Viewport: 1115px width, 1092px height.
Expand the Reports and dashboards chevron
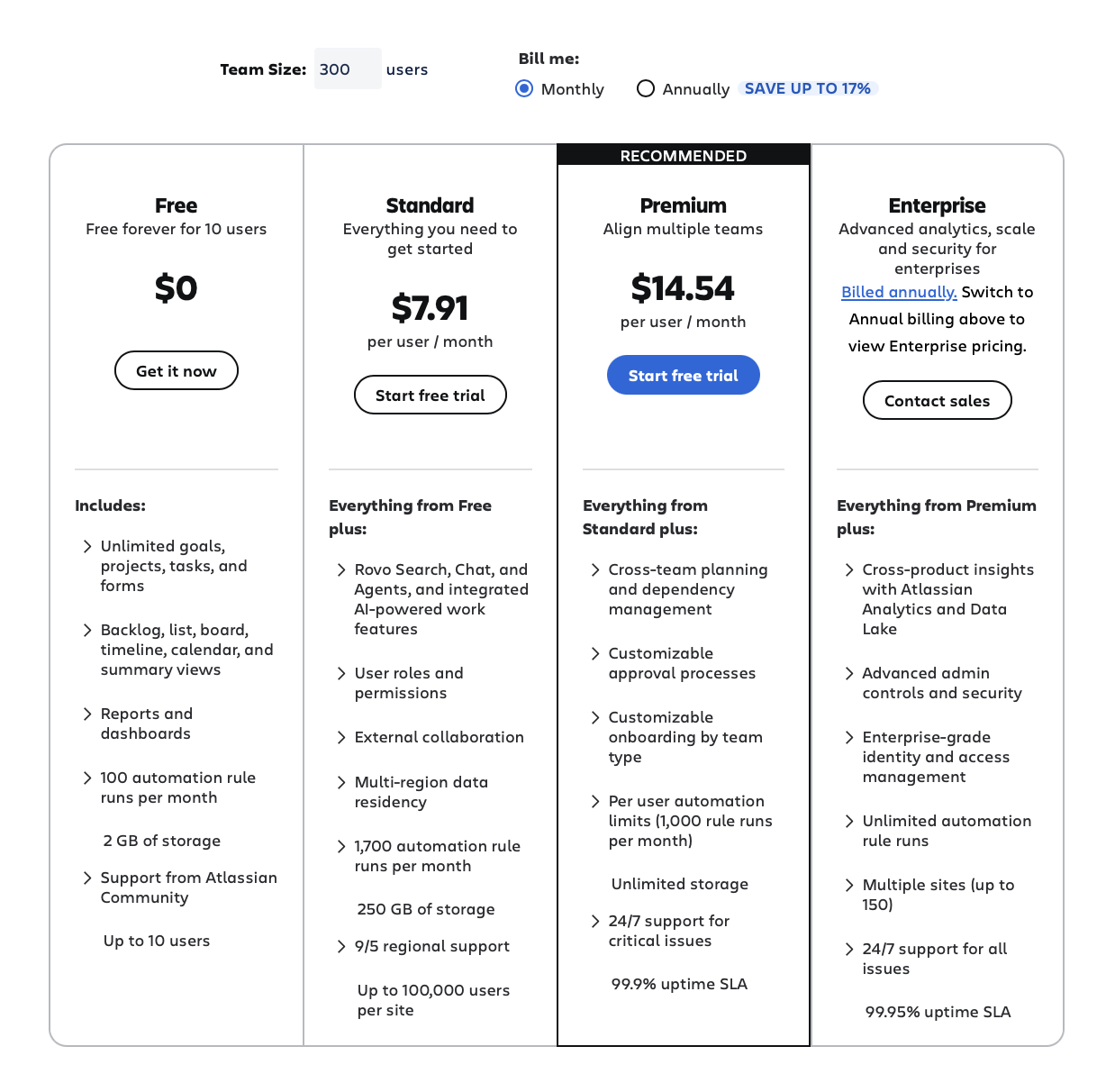(87, 714)
